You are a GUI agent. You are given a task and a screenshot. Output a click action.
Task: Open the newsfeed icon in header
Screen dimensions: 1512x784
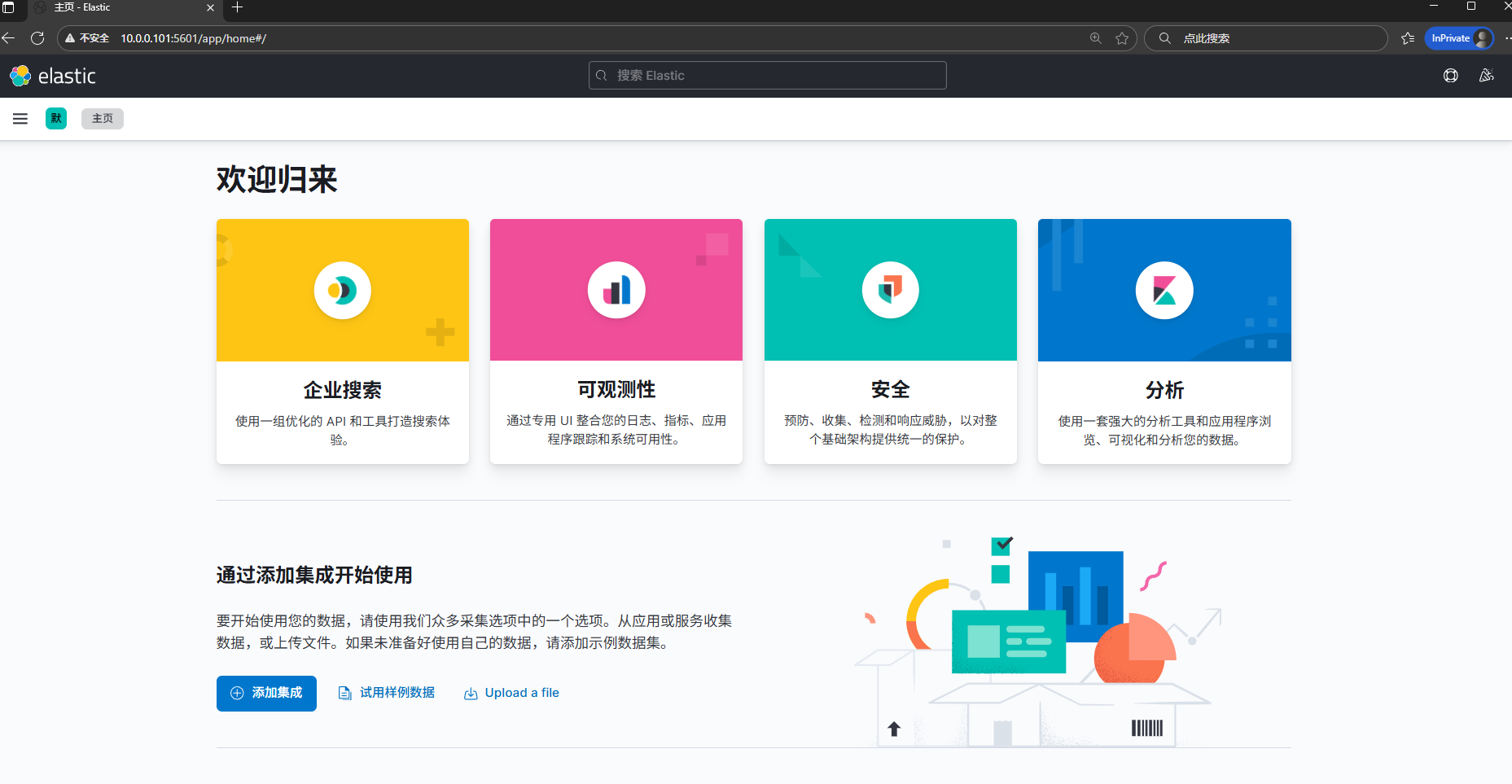point(1486,76)
